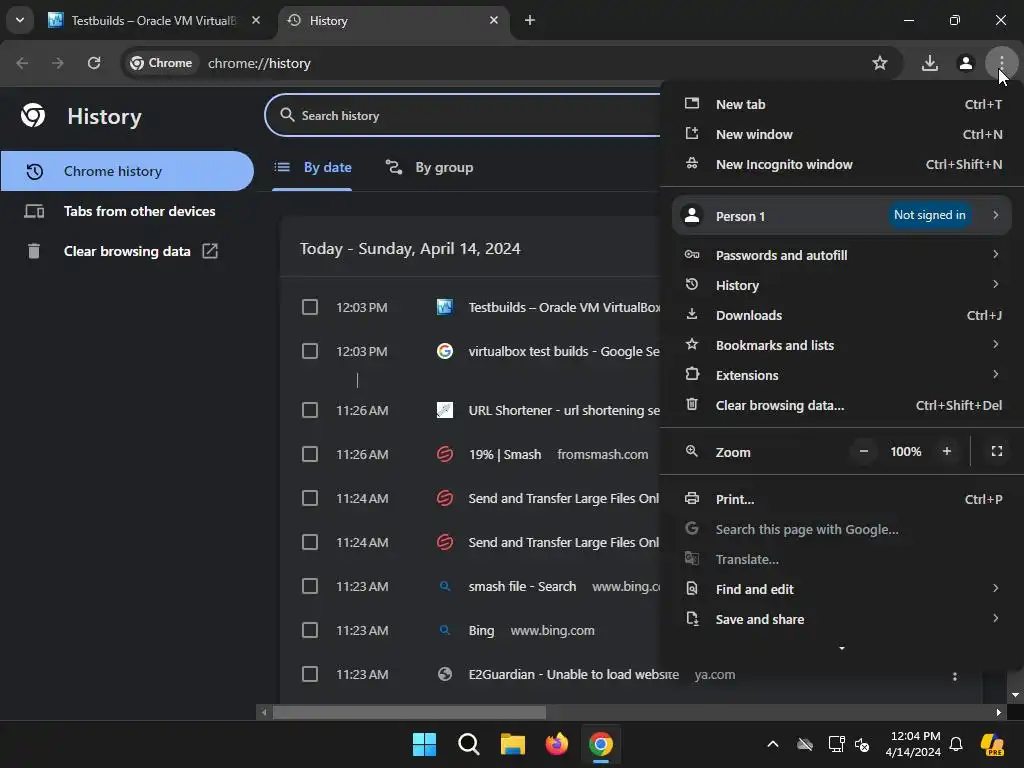Screen dimensions: 1024x768
Task: Decrease zoom with the minus button
Action: (863, 451)
